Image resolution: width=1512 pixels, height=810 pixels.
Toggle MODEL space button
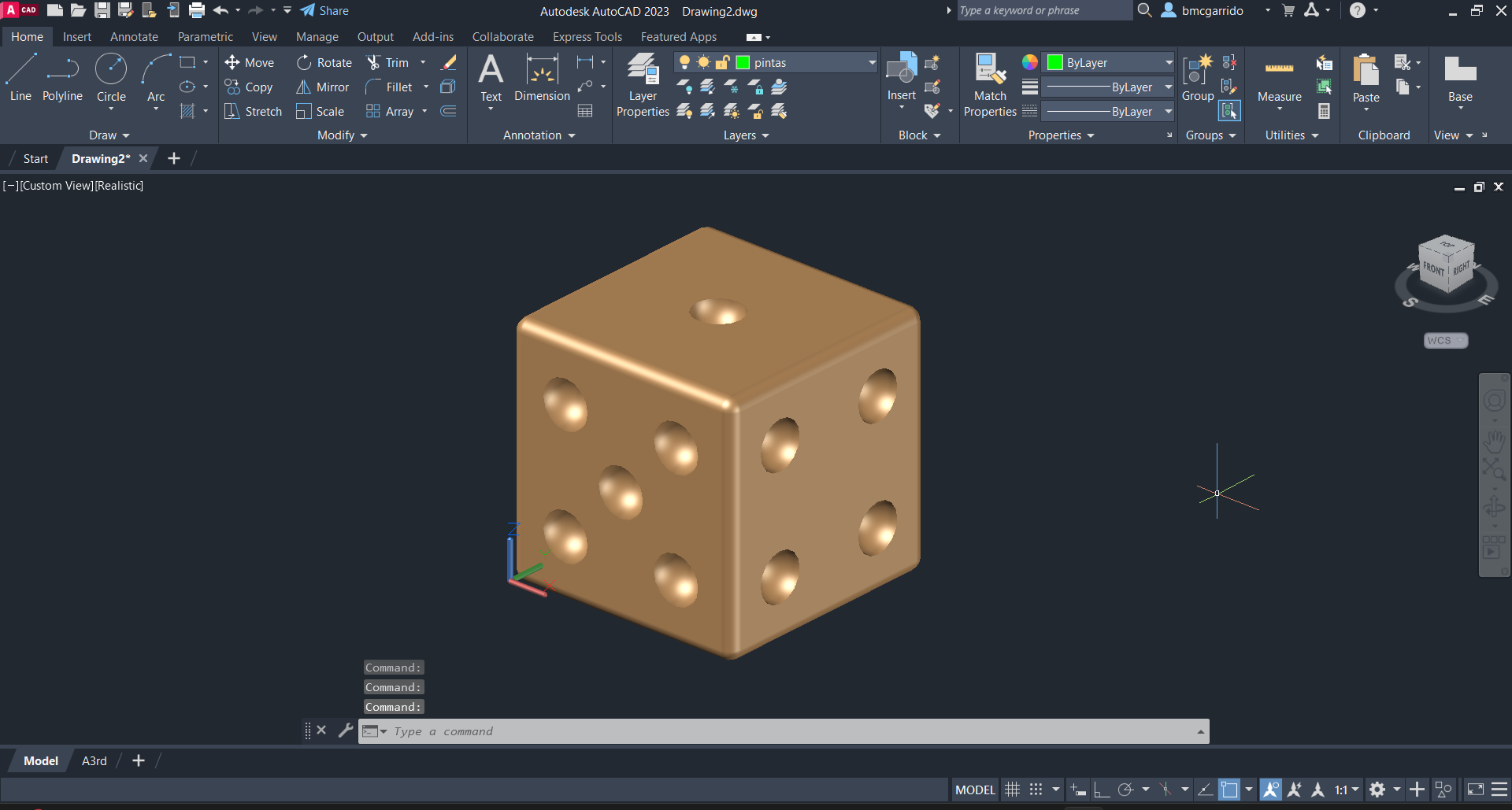tap(975, 790)
